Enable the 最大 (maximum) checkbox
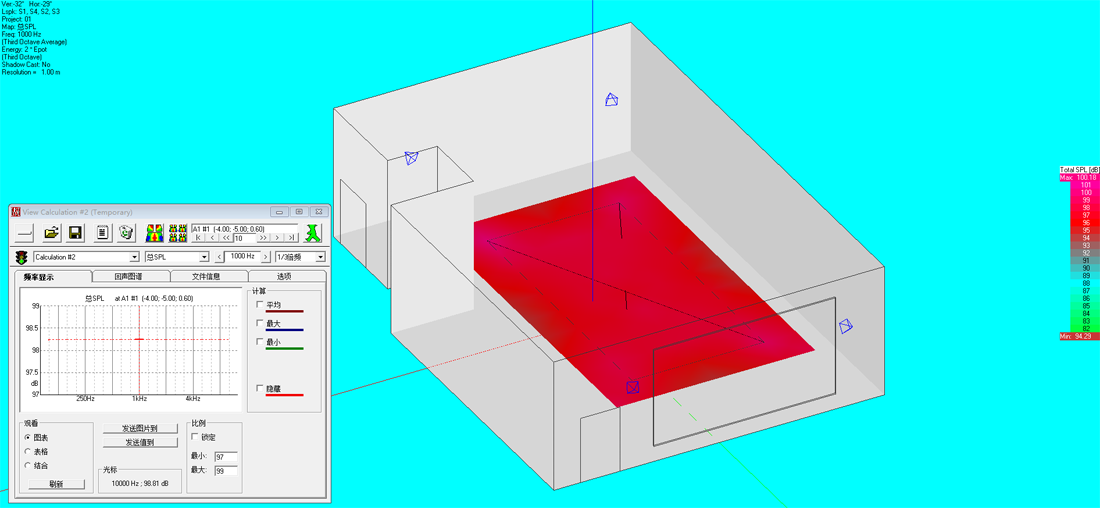The height and width of the screenshot is (508, 1100). 261,323
